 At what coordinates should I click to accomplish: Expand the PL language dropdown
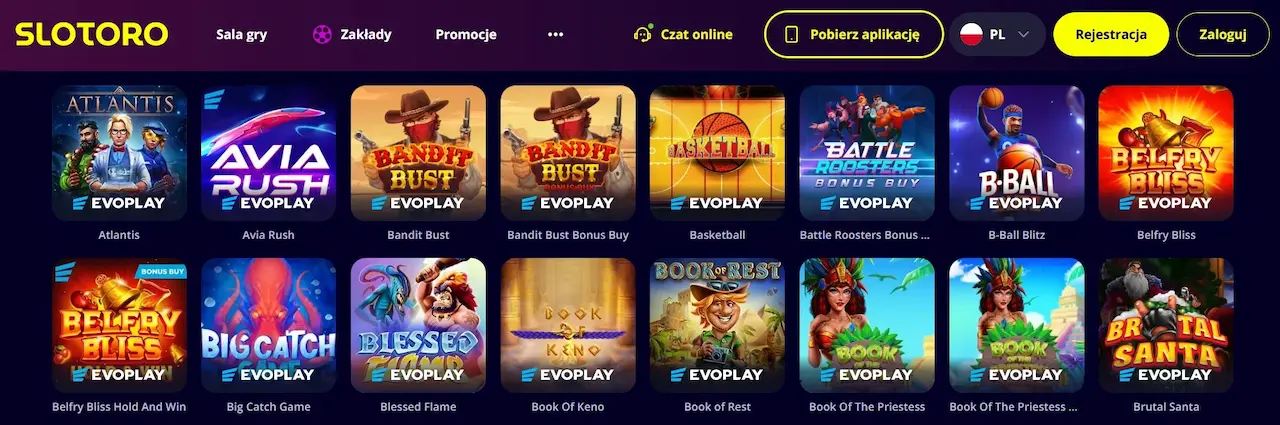tap(1023, 34)
